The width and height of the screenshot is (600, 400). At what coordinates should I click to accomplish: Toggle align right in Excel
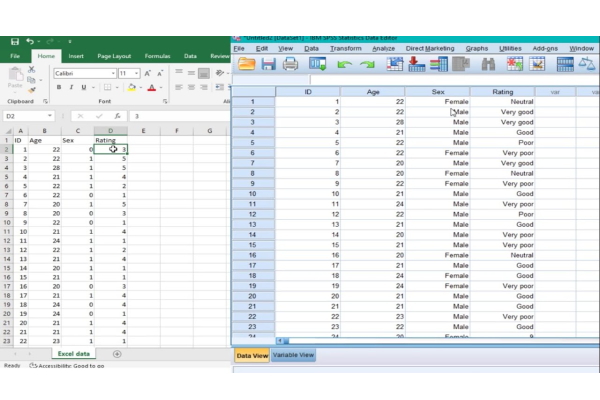[204, 87]
